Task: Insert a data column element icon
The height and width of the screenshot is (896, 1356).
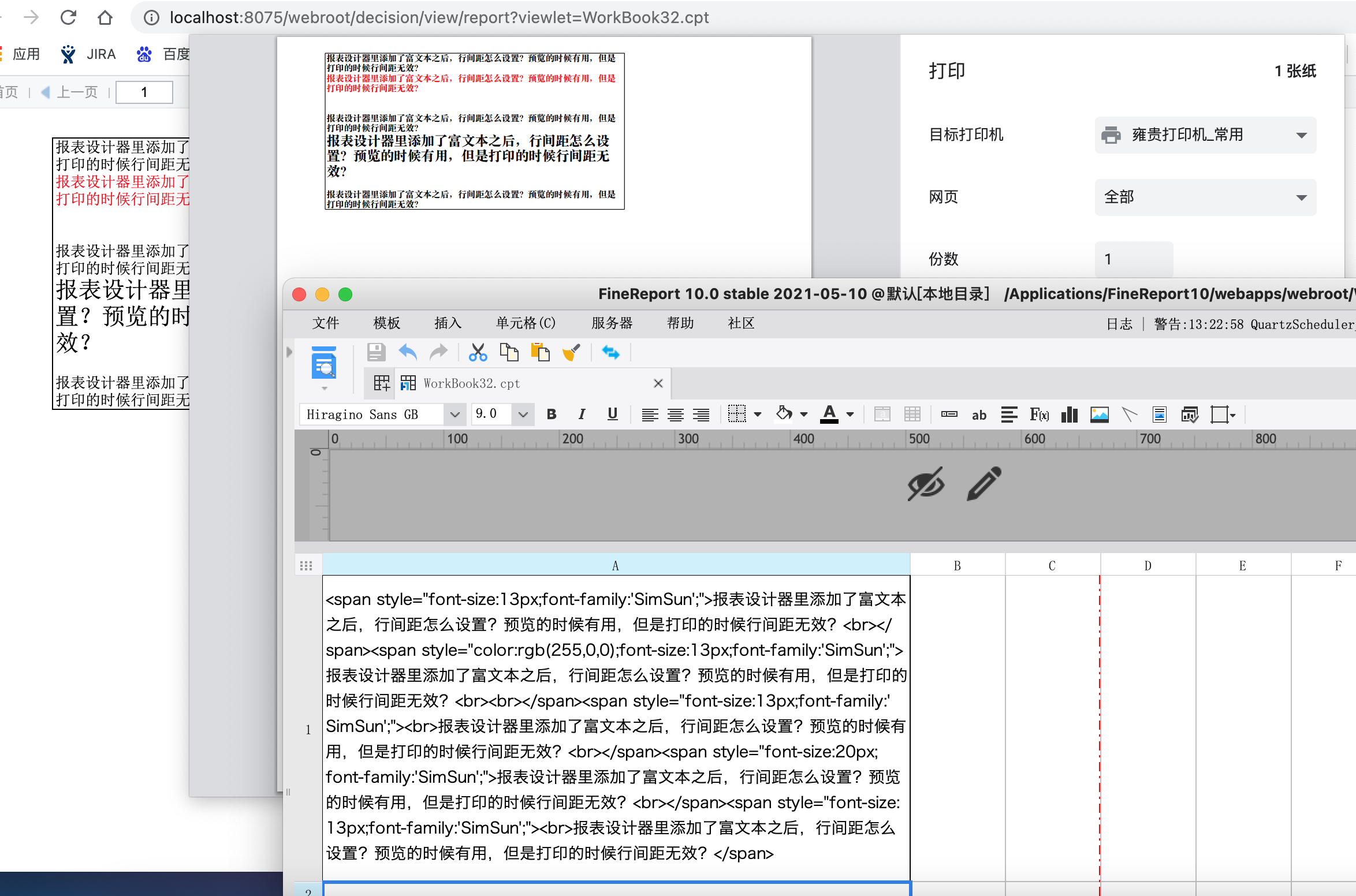Action: (x=949, y=414)
